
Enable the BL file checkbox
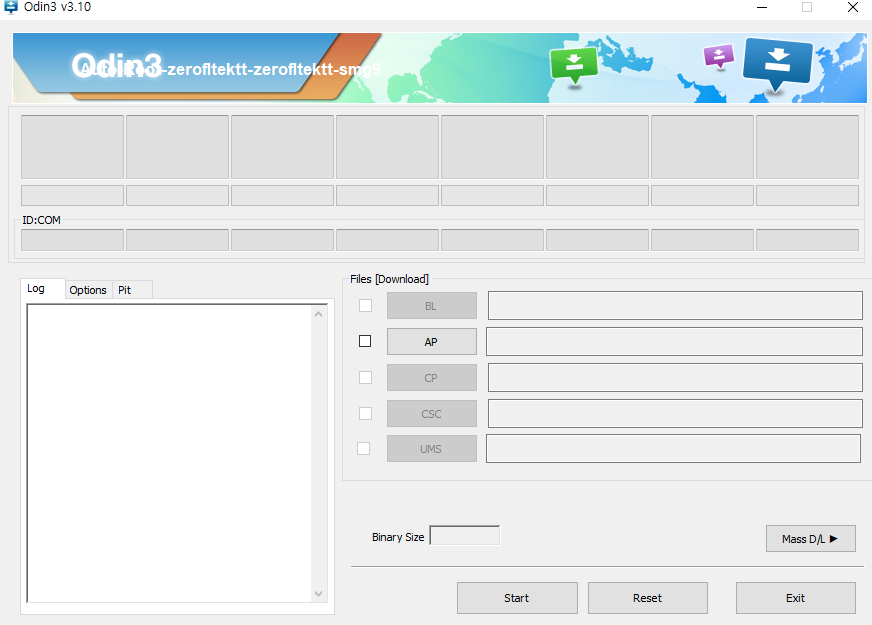(365, 305)
